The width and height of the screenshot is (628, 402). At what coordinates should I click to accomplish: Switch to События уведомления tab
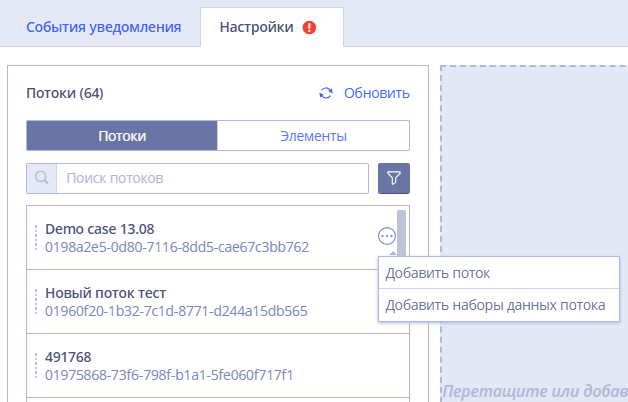click(104, 27)
